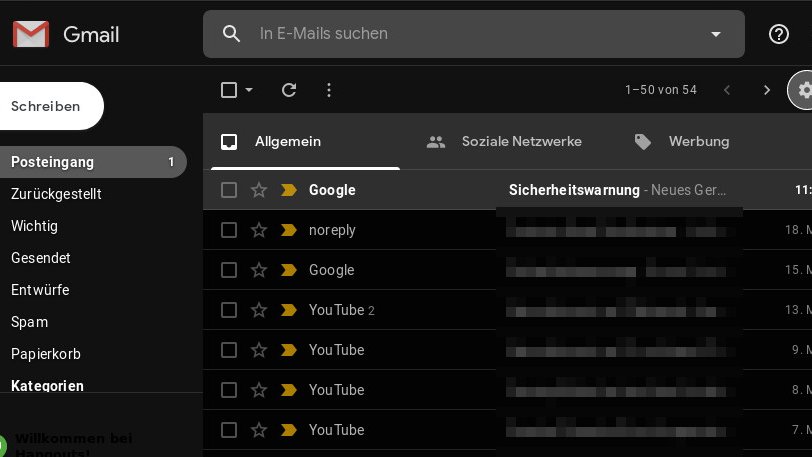The height and width of the screenshot is (457, 812).
Task: Click the refresh inbox icon
Action: tap(289, 90)
